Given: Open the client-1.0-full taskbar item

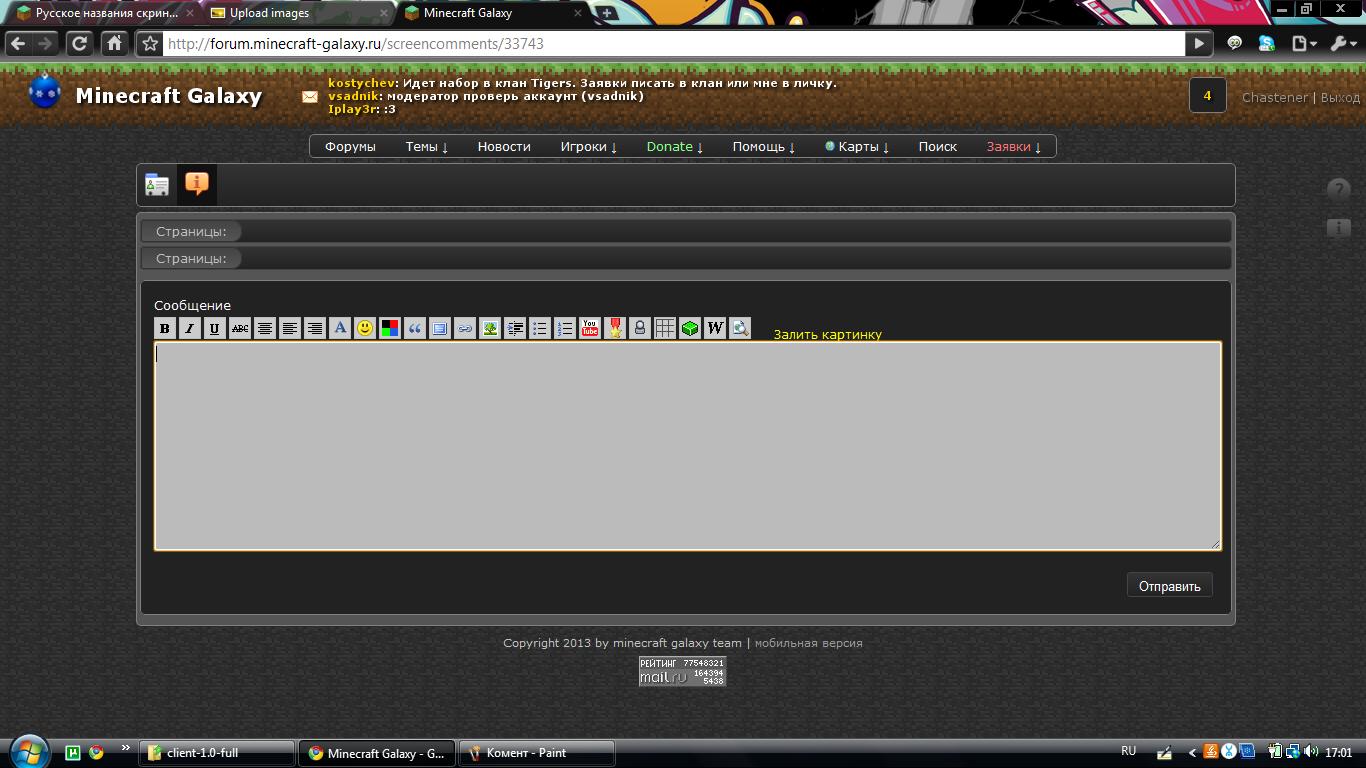Looking at the screenshot, I should tap(217, 753).
